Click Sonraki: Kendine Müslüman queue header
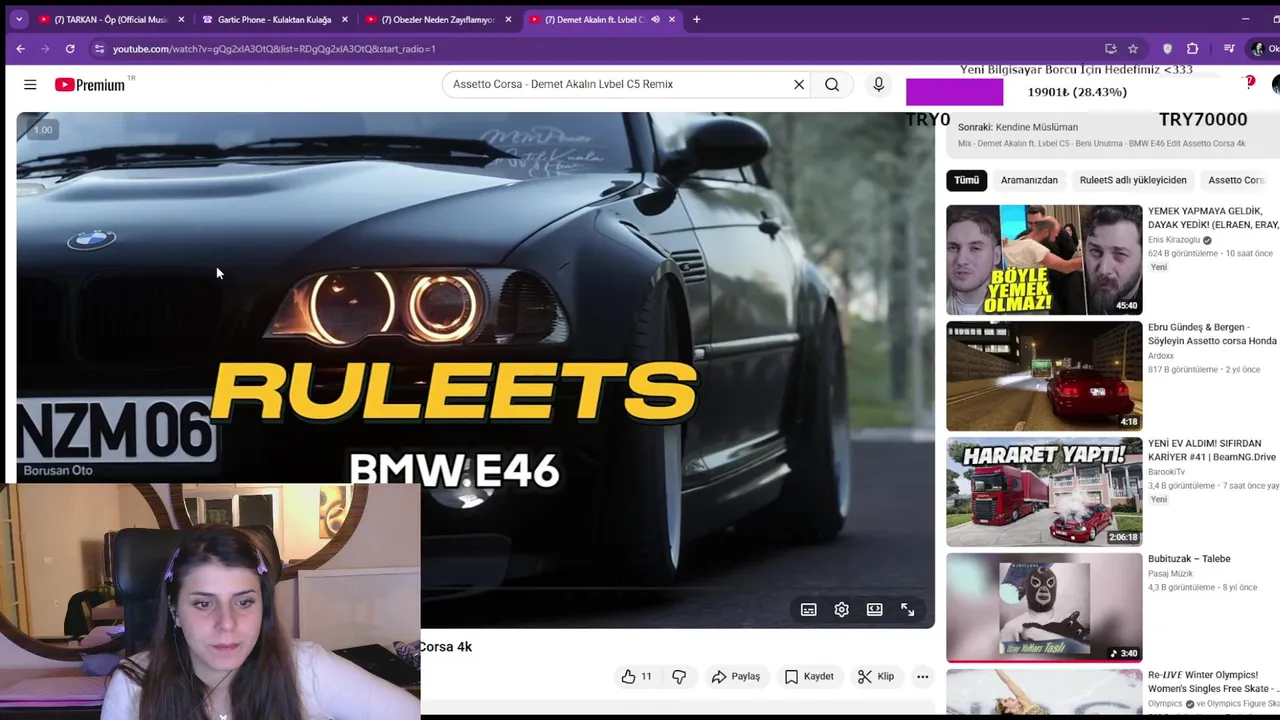Viewport: 1280px width, 720px height. [1018, 127]
